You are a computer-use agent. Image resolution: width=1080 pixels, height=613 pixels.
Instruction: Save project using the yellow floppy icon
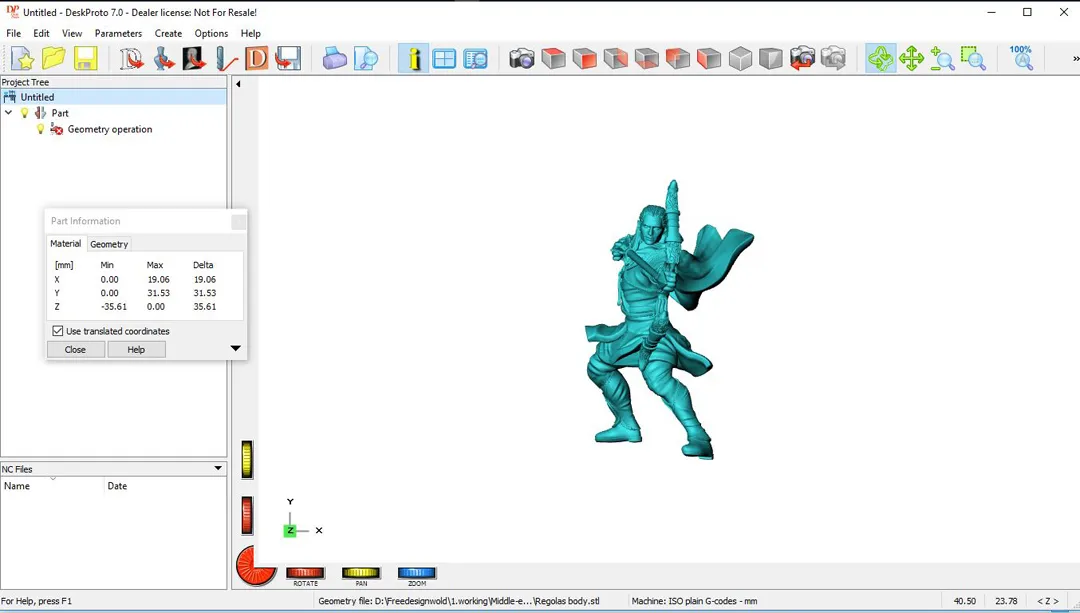point(85,59)
